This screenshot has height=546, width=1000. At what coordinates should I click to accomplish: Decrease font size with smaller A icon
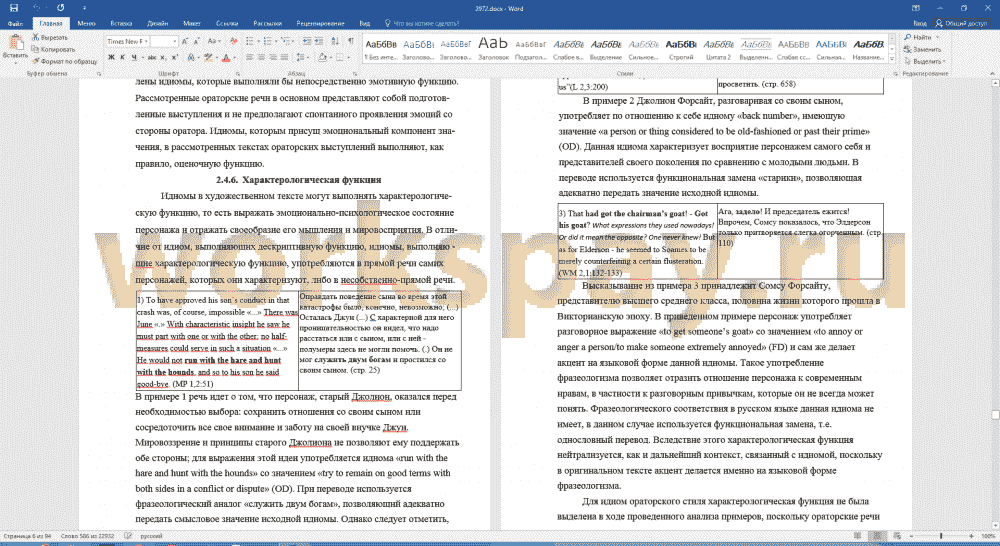point(197,41)
